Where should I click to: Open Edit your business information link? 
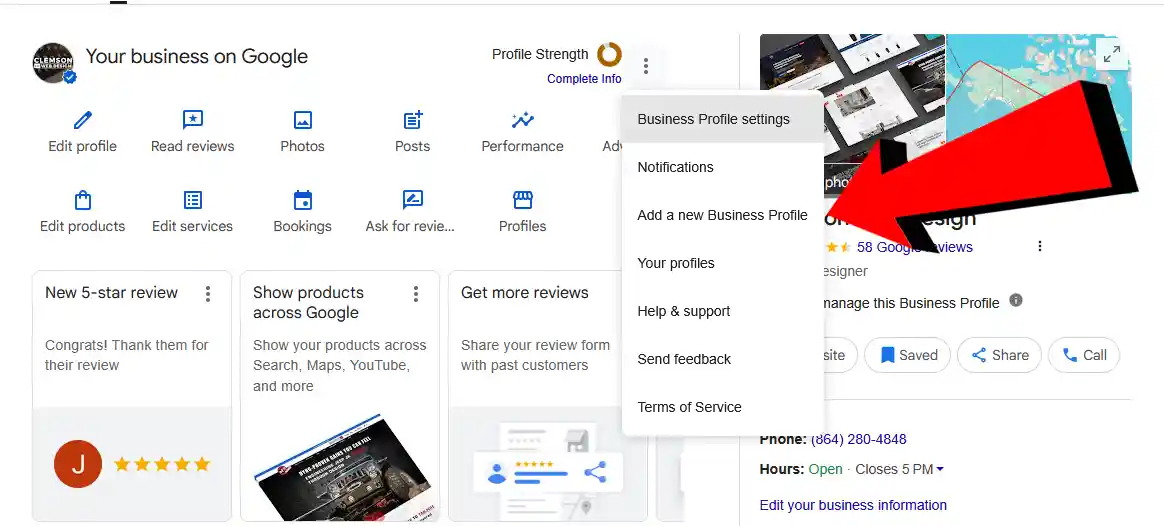pos(853,505)
